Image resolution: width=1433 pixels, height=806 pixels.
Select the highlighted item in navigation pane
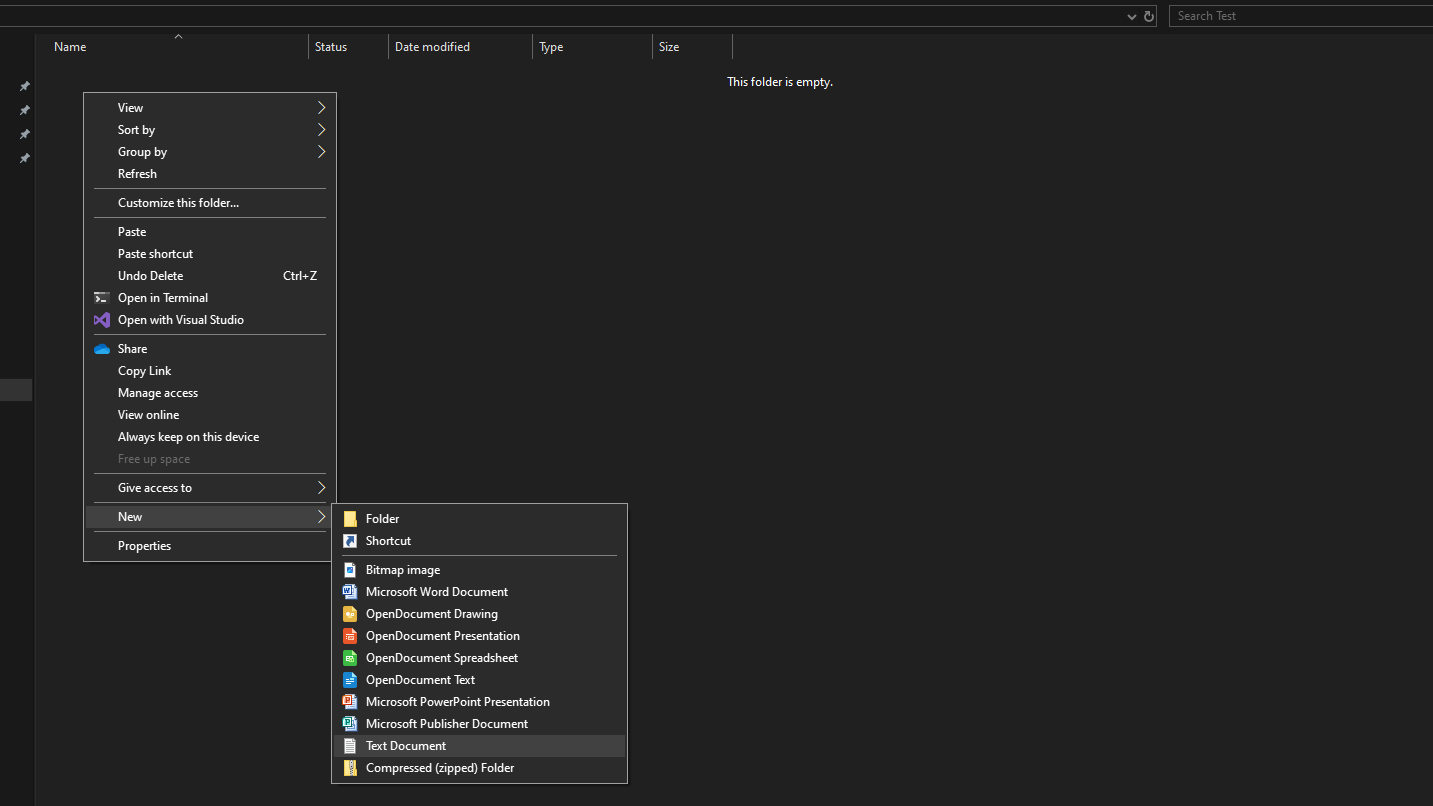click(x=16, y=390)
